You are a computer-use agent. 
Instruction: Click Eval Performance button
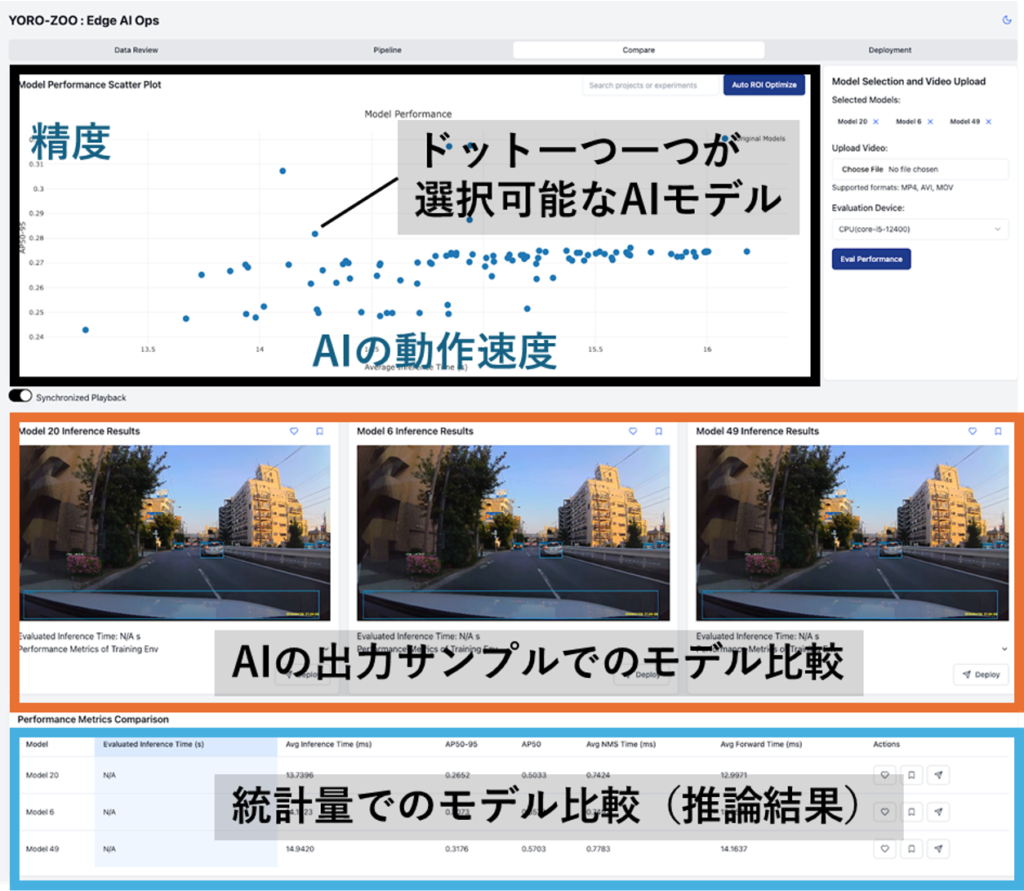tap(871, 259)
